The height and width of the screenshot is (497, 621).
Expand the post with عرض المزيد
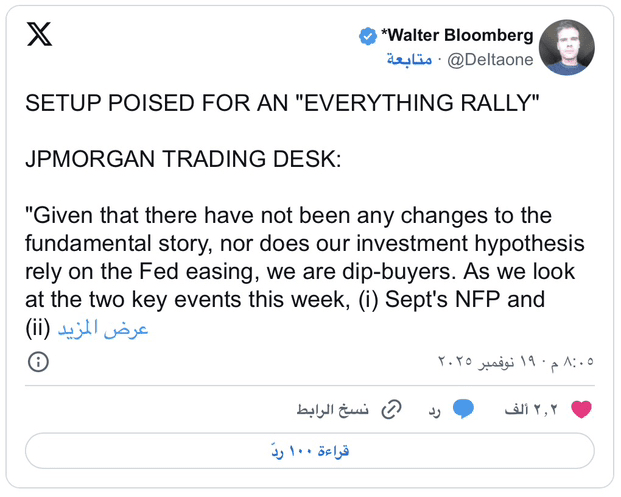tap(102, 329)
